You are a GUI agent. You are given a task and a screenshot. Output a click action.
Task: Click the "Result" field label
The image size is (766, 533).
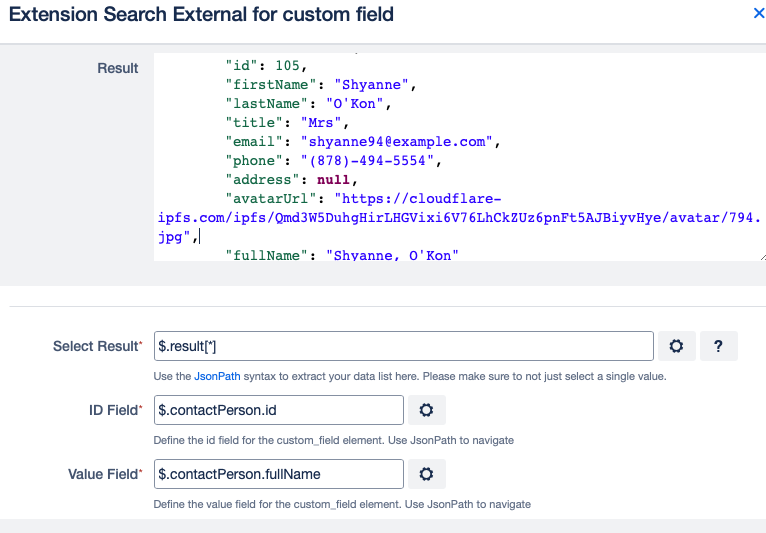(x=117, y=68)
